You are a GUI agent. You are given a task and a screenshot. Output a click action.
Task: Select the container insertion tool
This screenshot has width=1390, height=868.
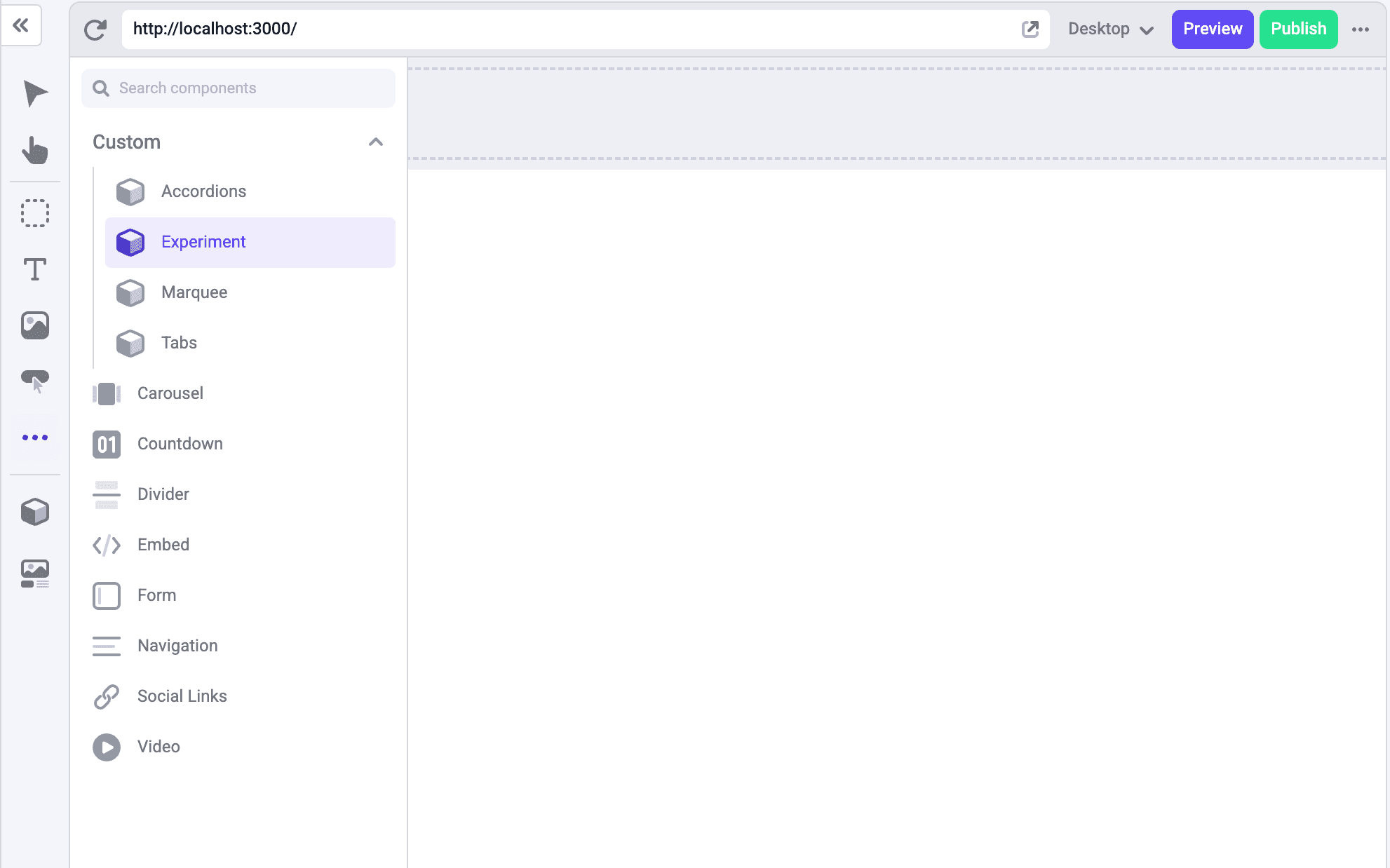coord(34,212)
